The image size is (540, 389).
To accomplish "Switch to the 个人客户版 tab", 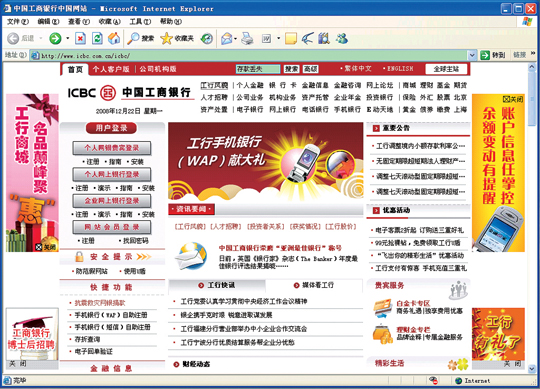I will (x=111, y=69).
